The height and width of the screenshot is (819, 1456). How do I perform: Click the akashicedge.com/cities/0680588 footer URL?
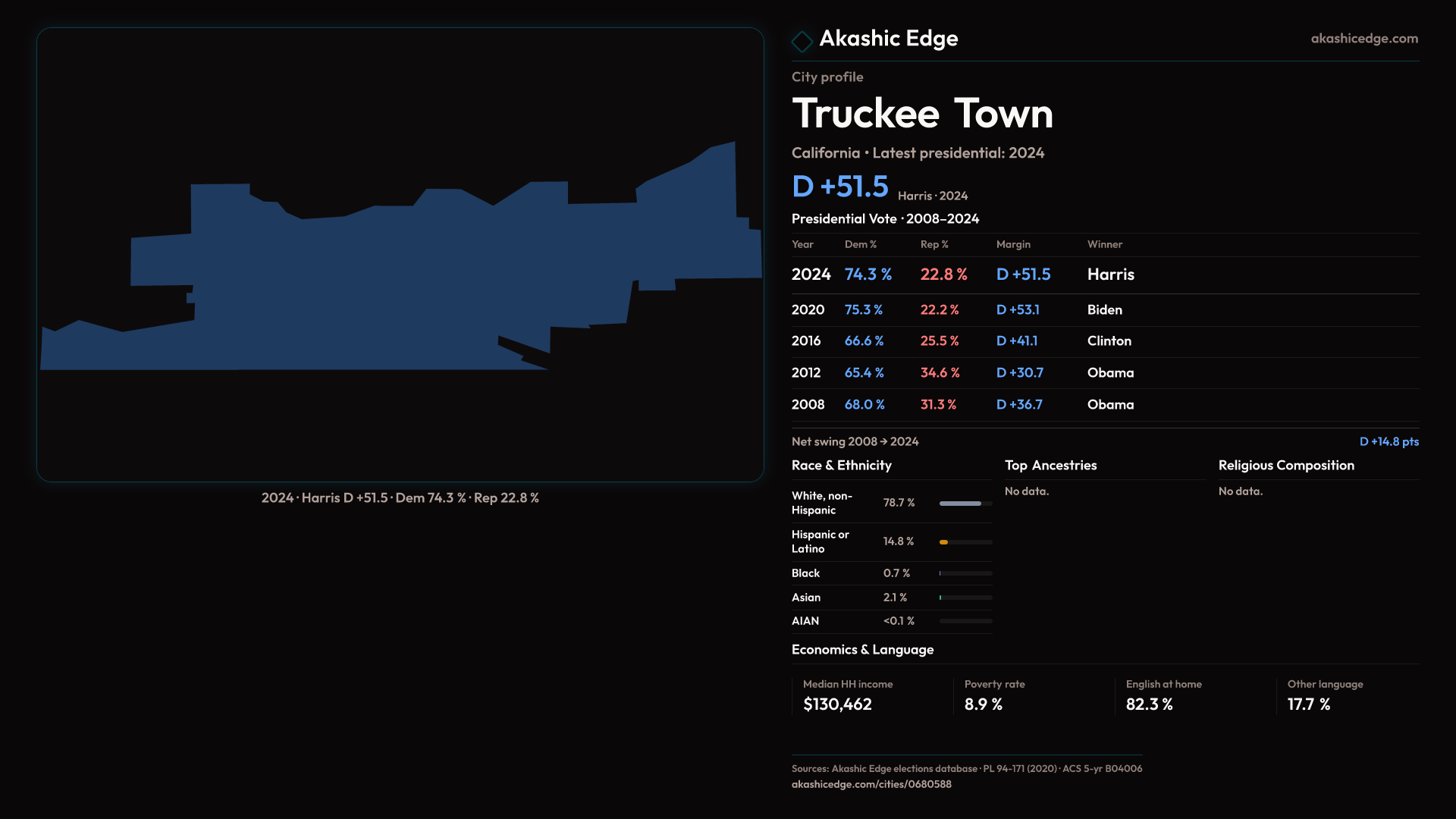(x=871, y=784)
